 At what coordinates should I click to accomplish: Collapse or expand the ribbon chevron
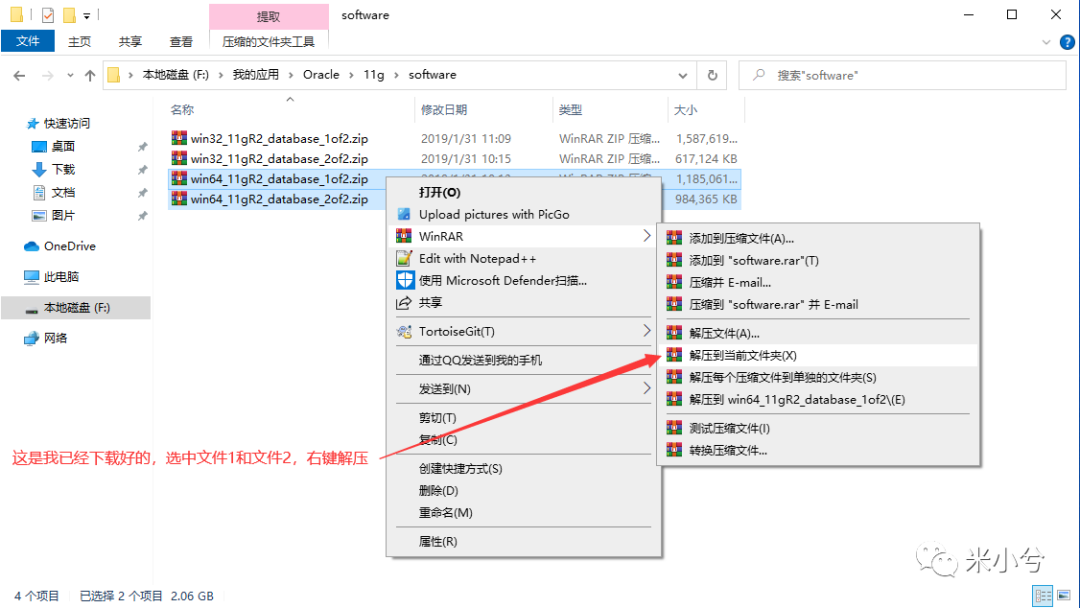click(1046, 42)
